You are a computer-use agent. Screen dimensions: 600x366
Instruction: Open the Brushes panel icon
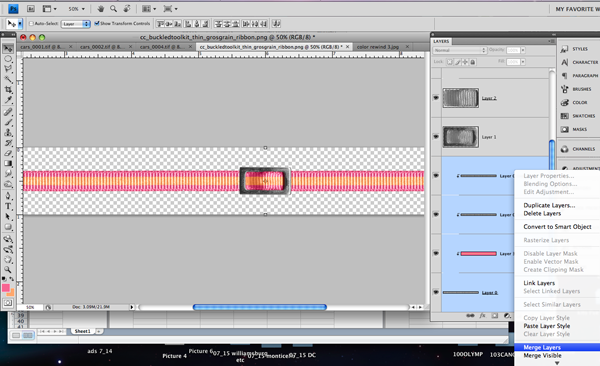[564, 89]
